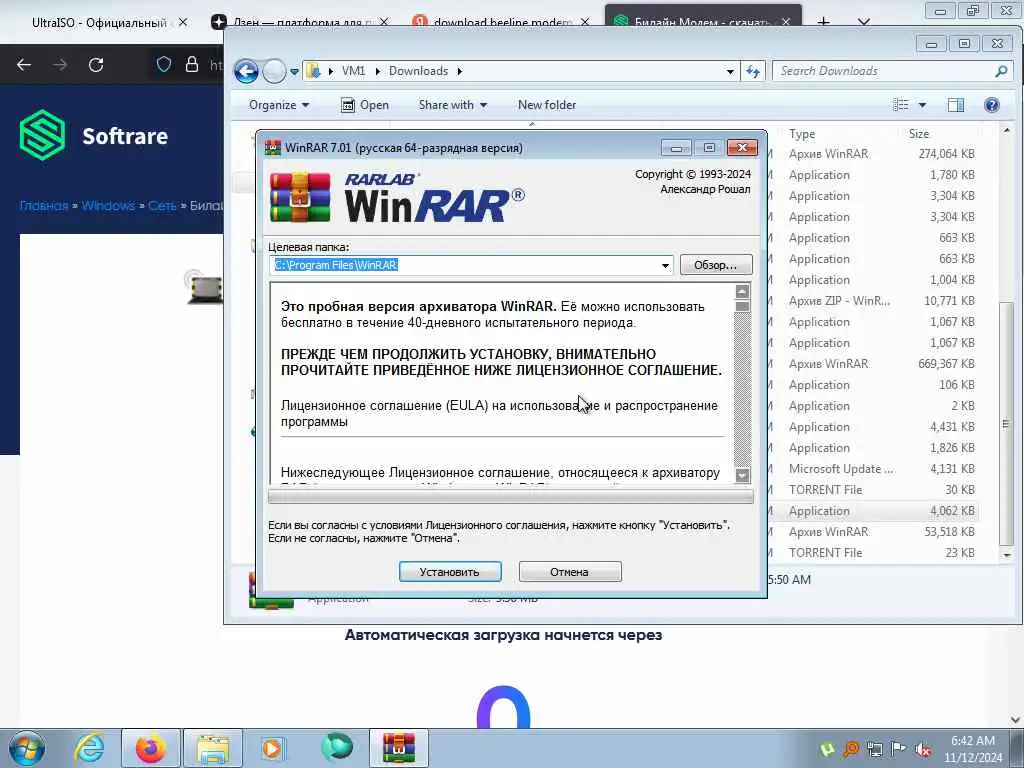Click the uTorrent tray icon

pyautogui.click(x=827, y=750)
